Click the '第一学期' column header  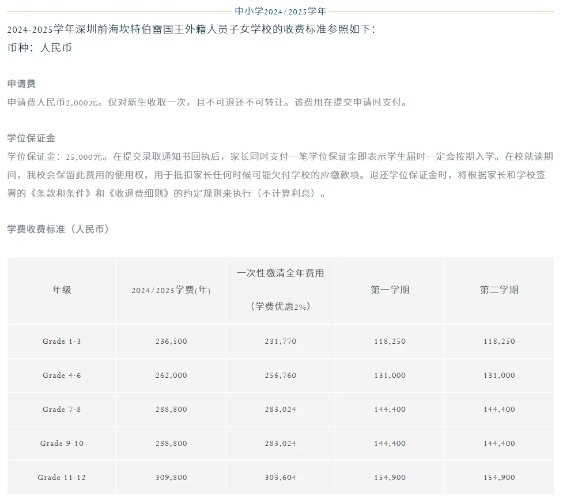click(390, 290)
